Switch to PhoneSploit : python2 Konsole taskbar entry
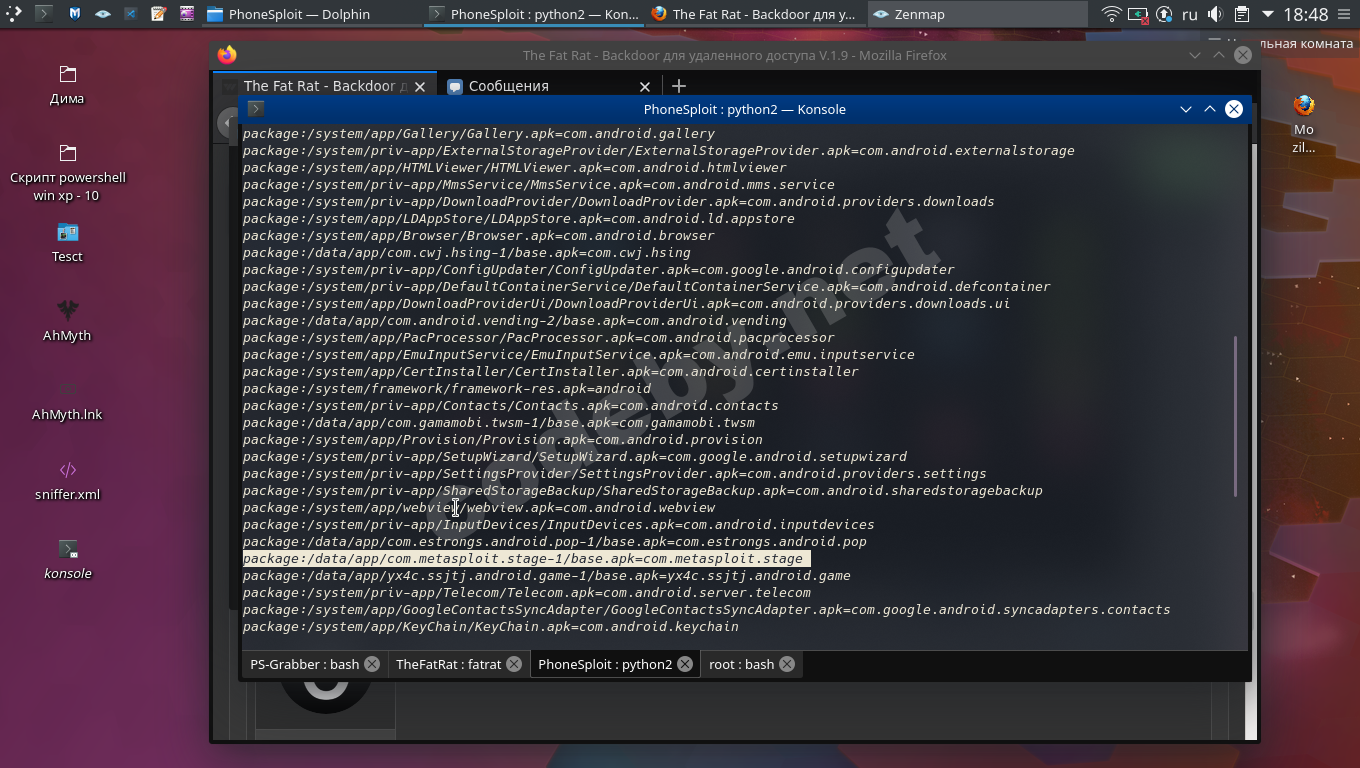 532,14
